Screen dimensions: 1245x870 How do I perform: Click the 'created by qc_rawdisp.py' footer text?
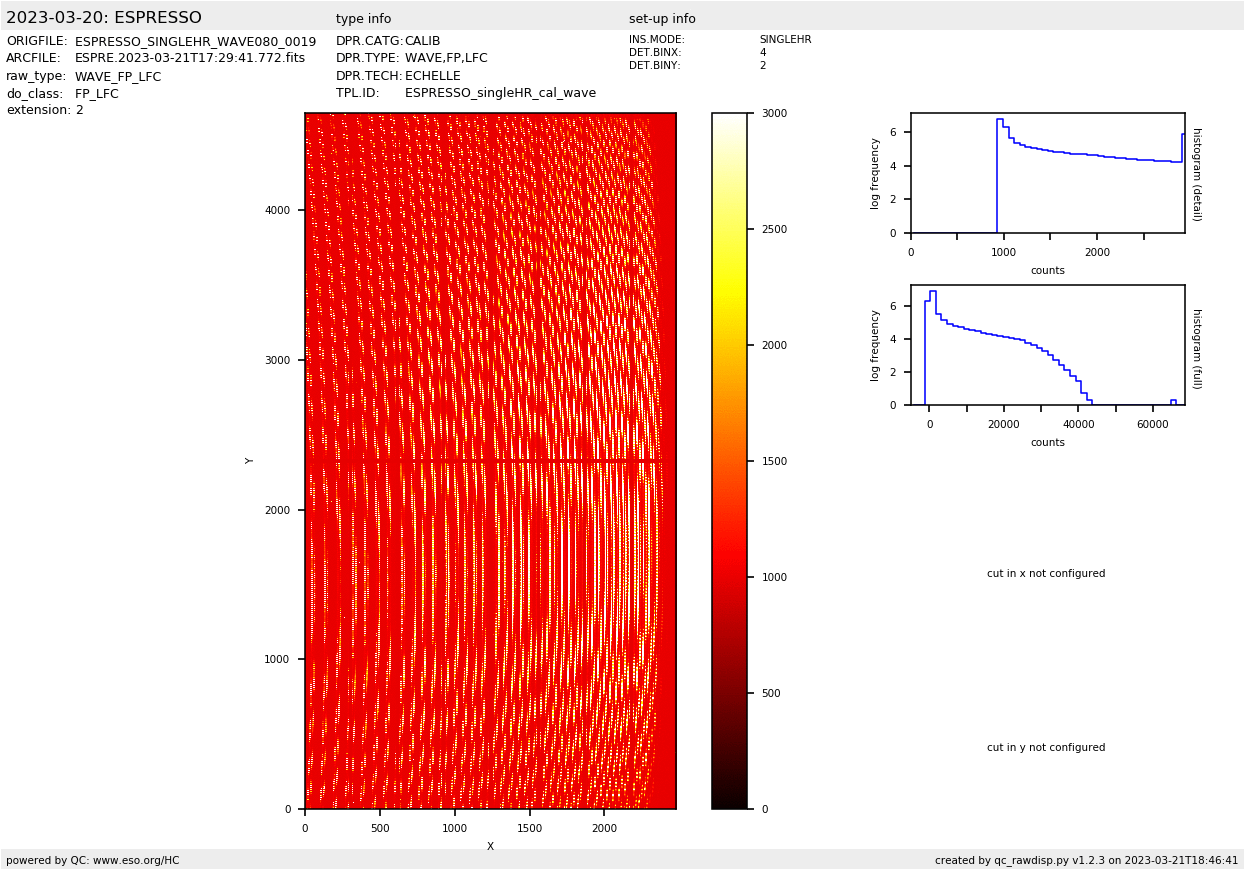1086,860
